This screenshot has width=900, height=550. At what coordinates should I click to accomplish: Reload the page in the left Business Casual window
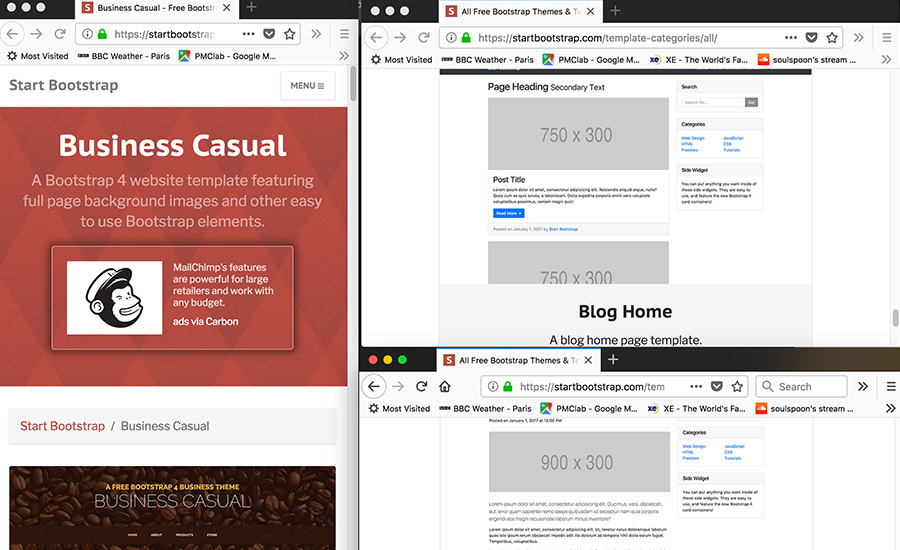(x=60, y=34)
